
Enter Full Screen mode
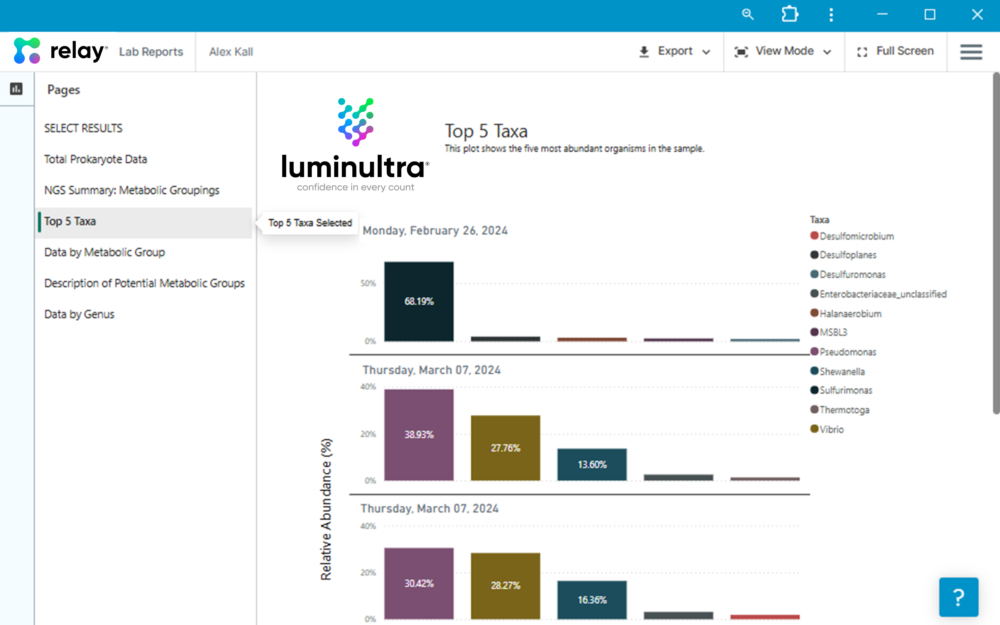point(895,52)
